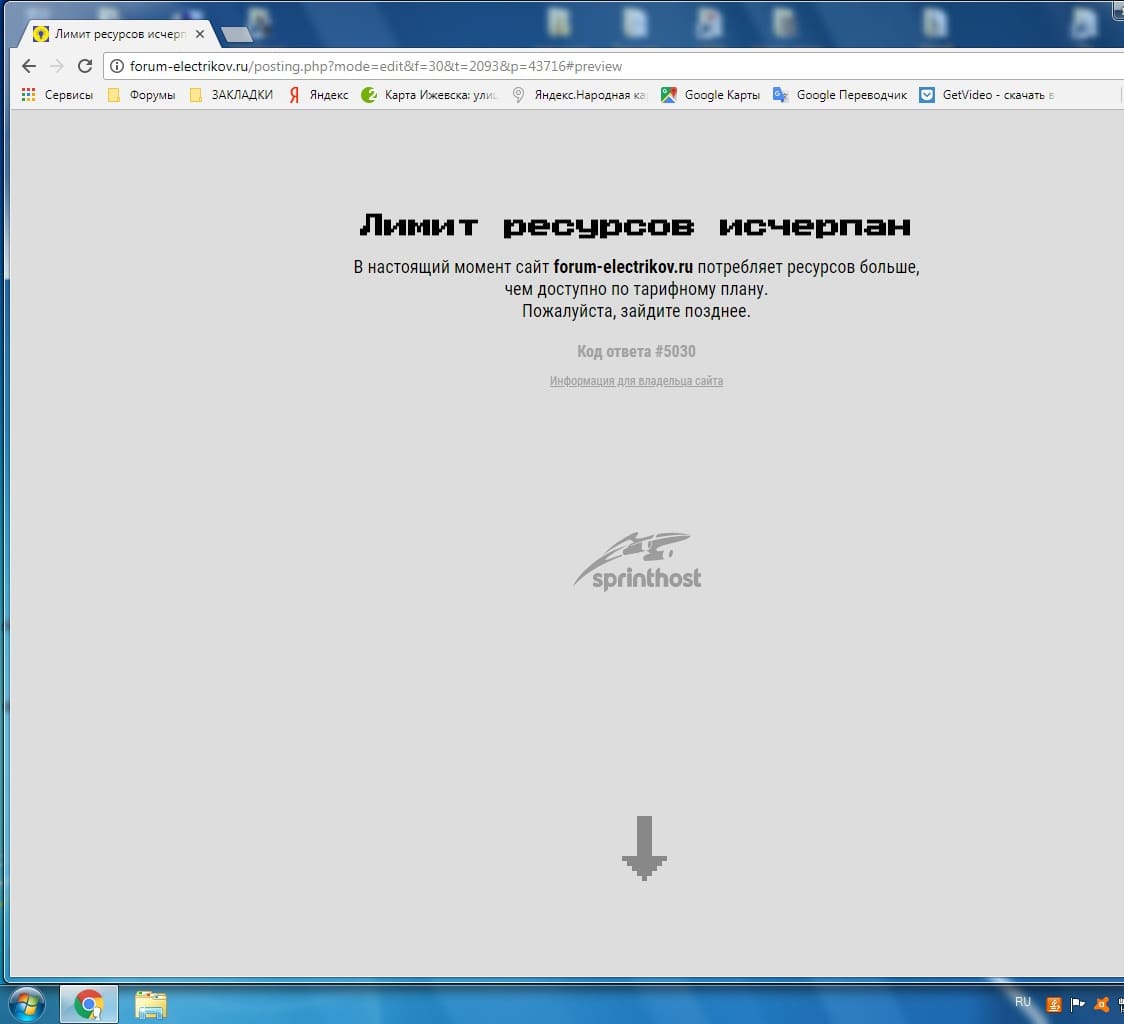Click Информация для владельца сайта link

[x=636, y=381]
